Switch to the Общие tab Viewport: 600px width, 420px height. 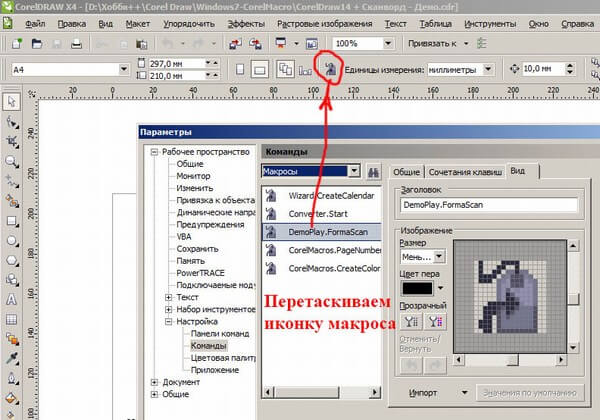coord(406,173)
